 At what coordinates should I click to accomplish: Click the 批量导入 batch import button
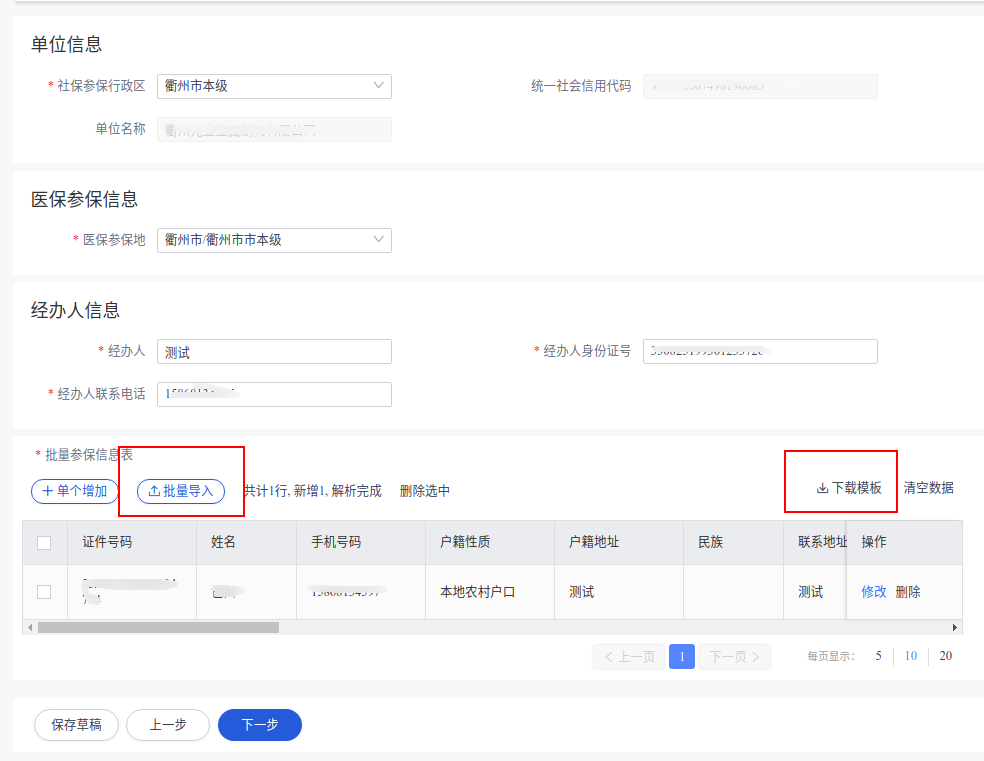[181, 491]
